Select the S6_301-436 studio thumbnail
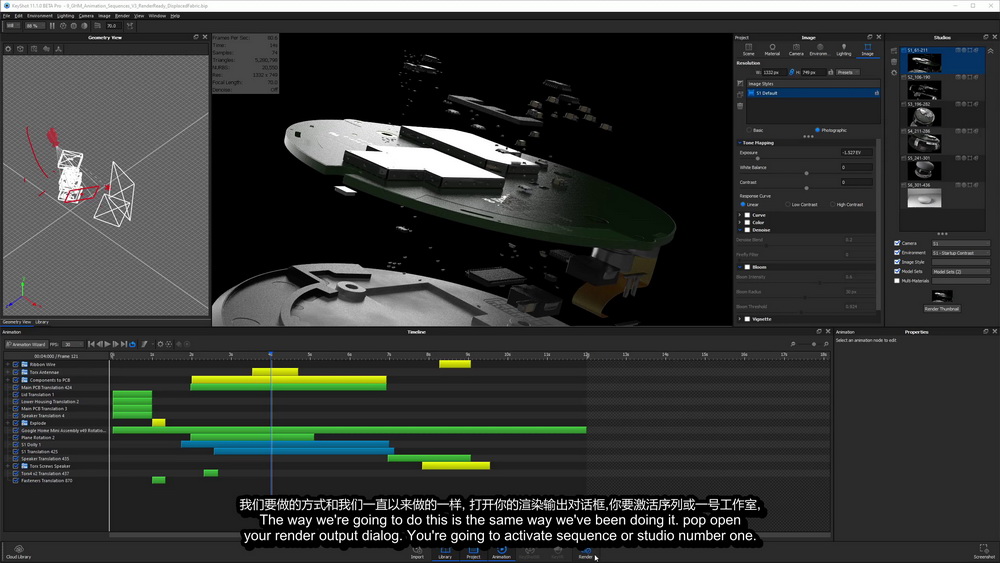 [924, 198]
